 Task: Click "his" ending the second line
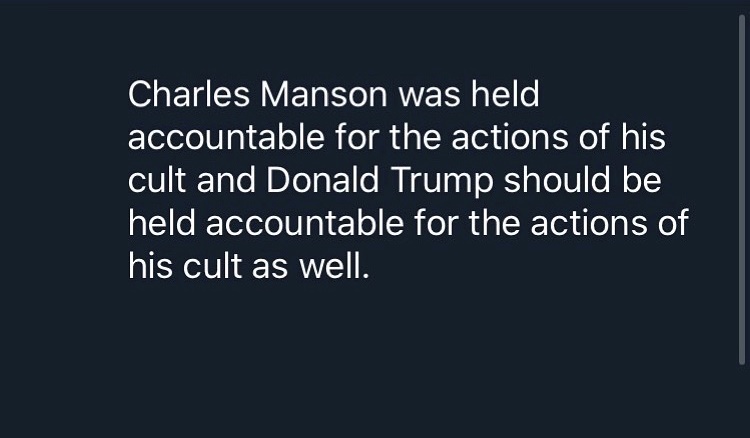643,137
